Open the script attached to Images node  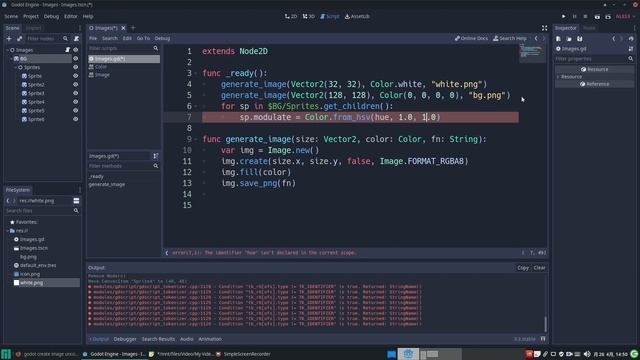(x=67, y=50)
